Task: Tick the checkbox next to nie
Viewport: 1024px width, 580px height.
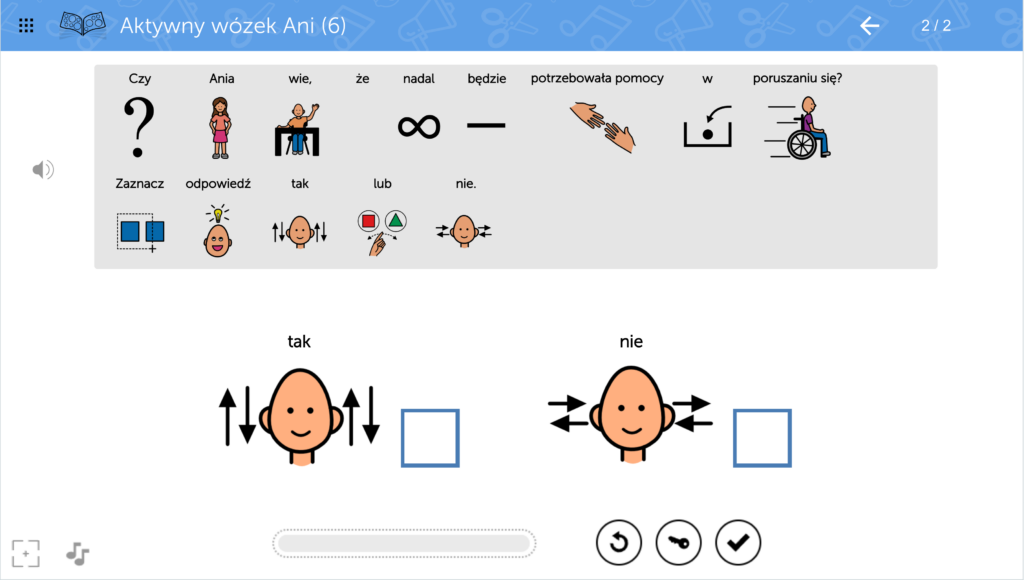Action: (762, 438)
